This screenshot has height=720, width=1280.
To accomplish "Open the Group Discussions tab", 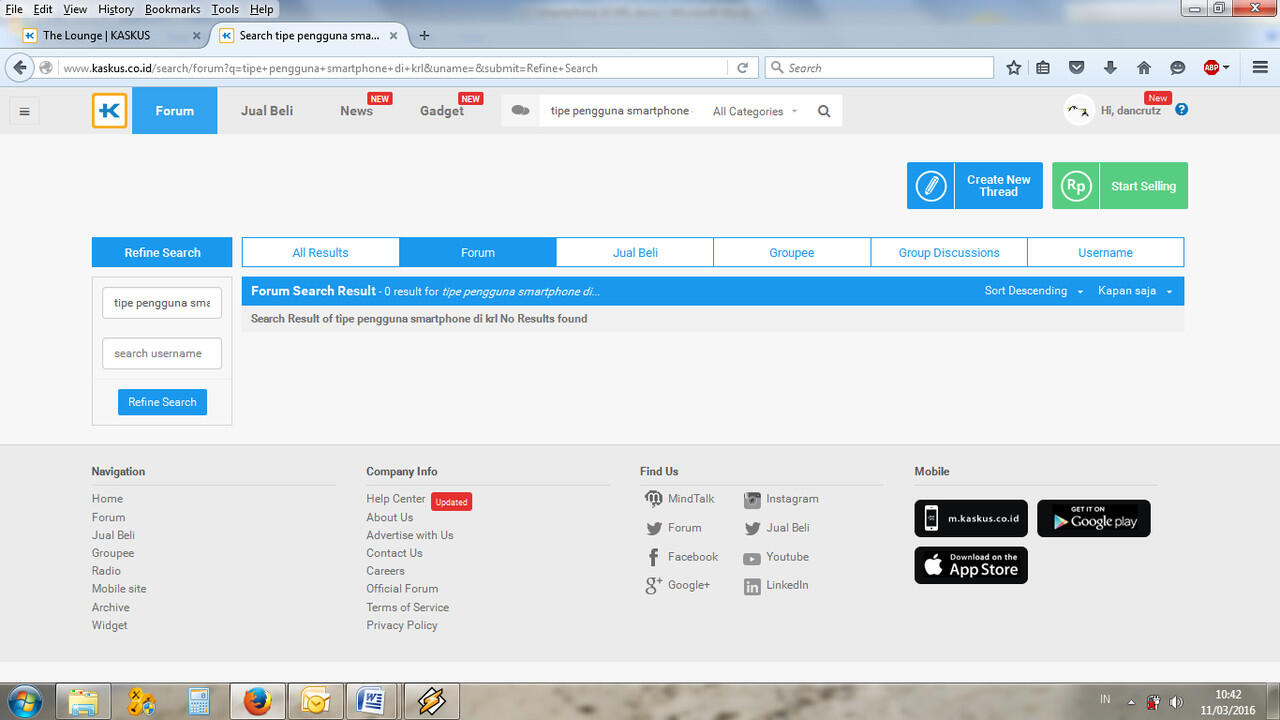I will tap(949, 252).
